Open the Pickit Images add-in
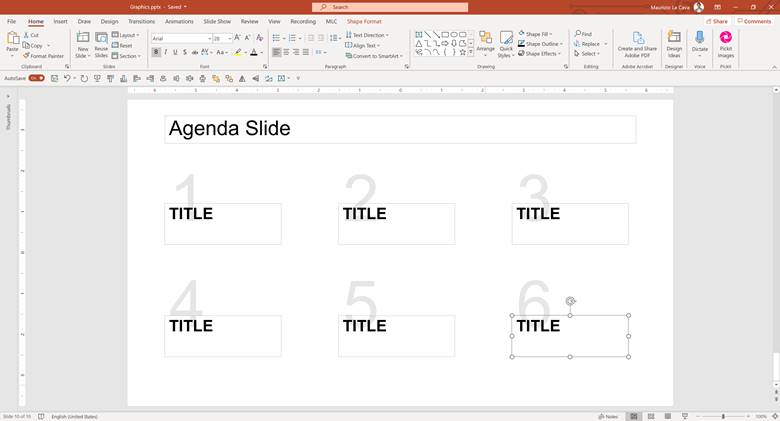The height and width of the screenshot is (421, 780). [x=726, y=37]
